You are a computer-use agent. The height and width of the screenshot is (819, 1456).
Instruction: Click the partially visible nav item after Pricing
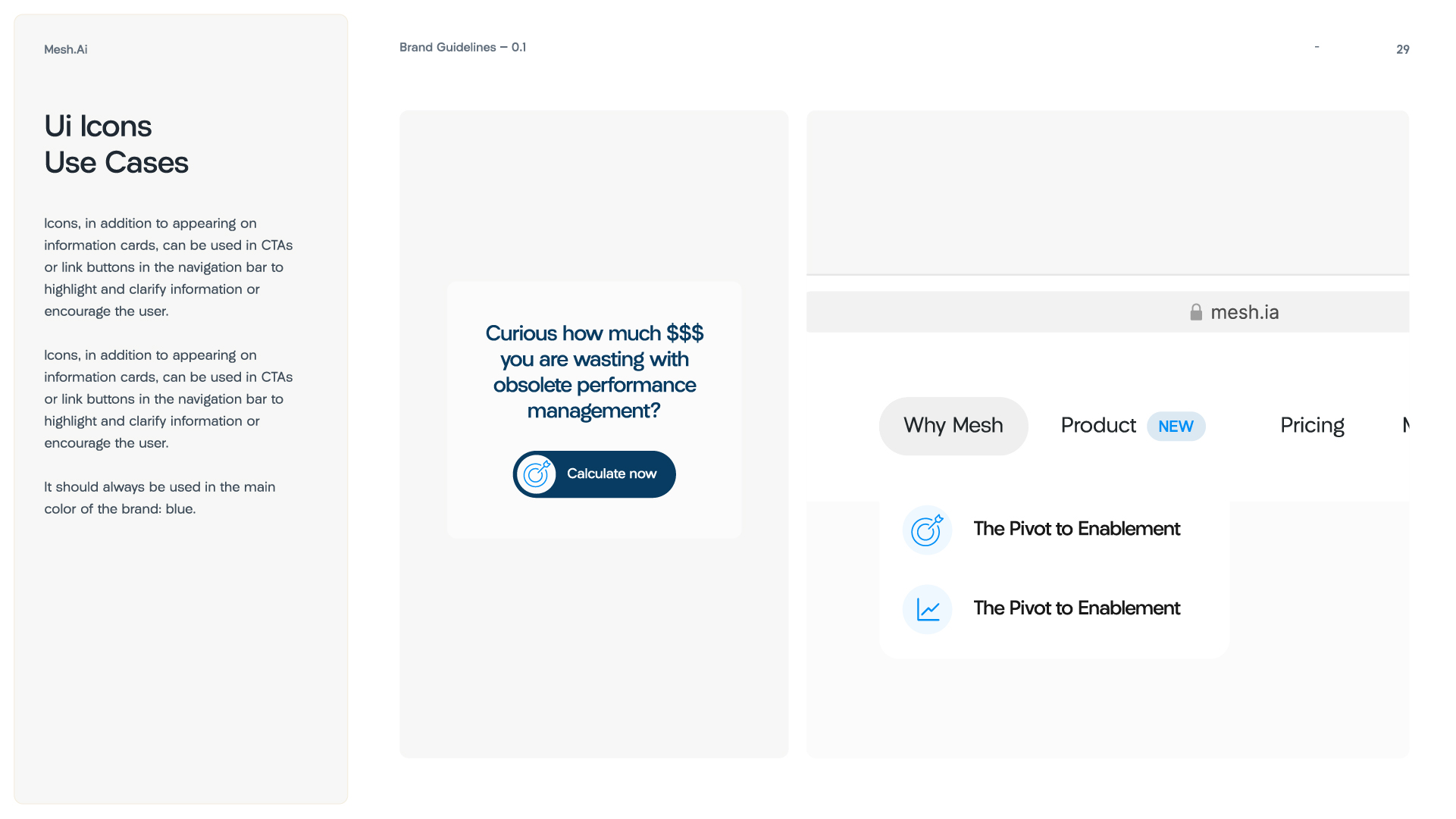1406,425
